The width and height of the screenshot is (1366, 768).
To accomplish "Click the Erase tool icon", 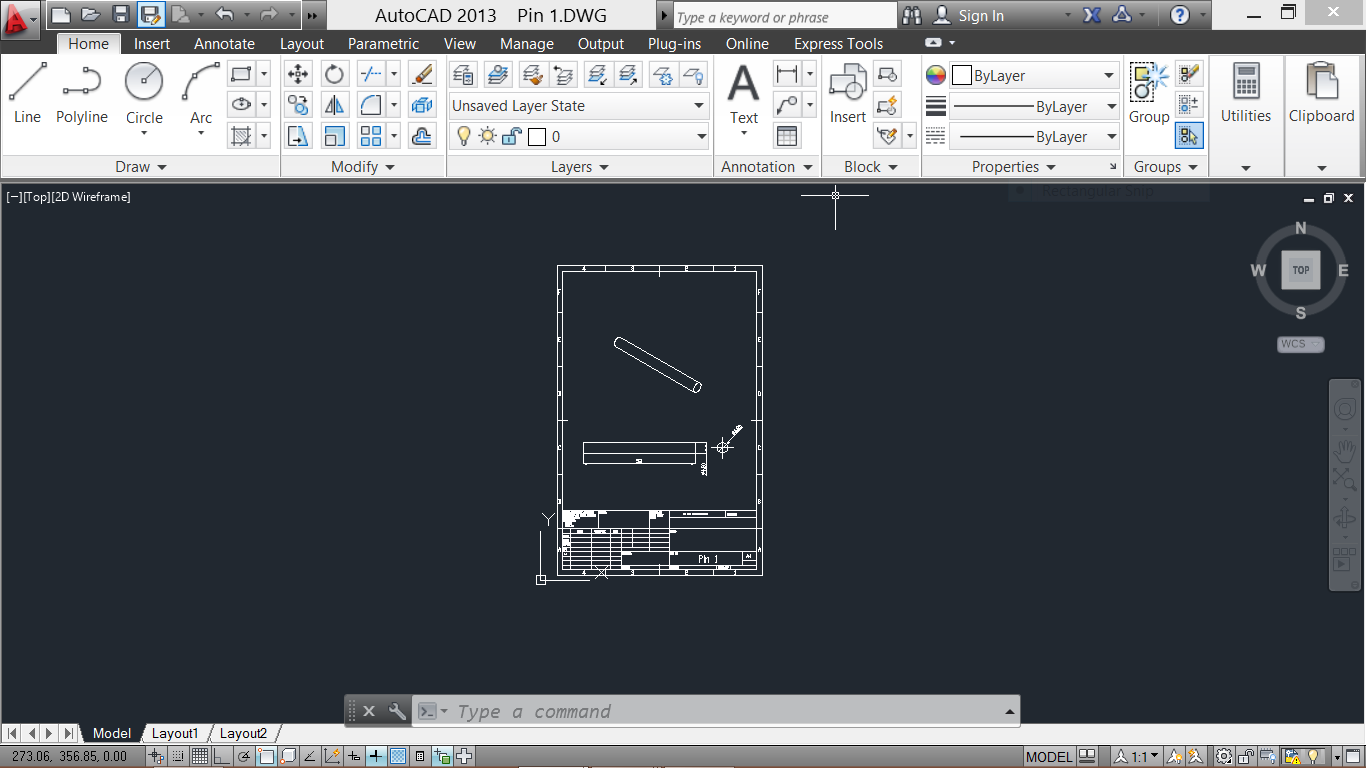I will (422, 74).
